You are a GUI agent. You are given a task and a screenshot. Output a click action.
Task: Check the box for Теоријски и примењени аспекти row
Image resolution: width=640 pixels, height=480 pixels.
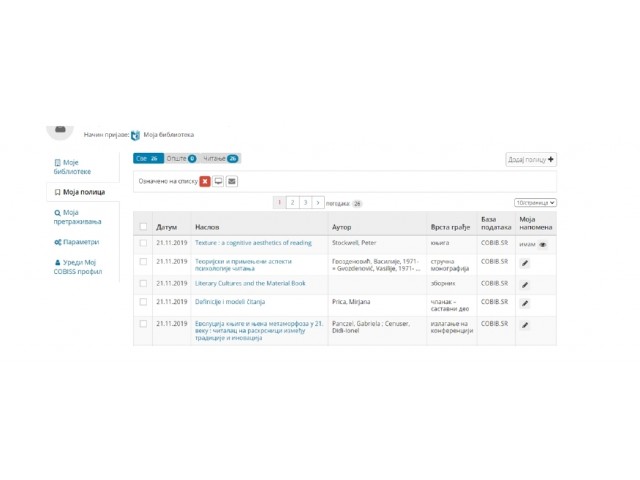pyautogui.click(x=143, y=262)
